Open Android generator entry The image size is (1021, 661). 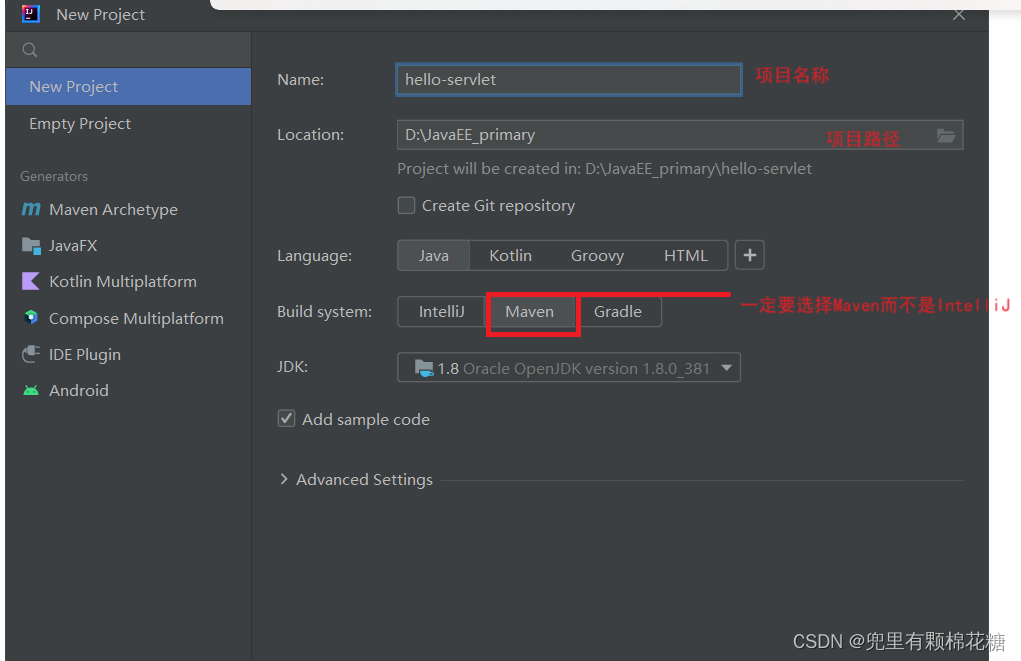(128, 390)
